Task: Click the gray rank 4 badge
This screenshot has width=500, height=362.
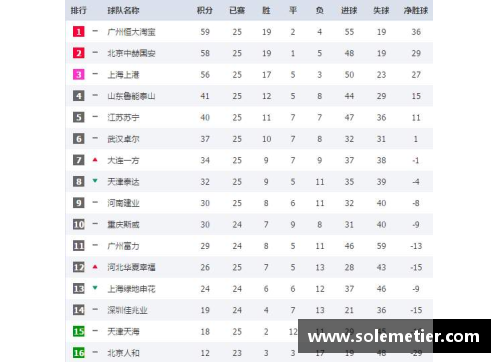Action: tap(79, 96)
